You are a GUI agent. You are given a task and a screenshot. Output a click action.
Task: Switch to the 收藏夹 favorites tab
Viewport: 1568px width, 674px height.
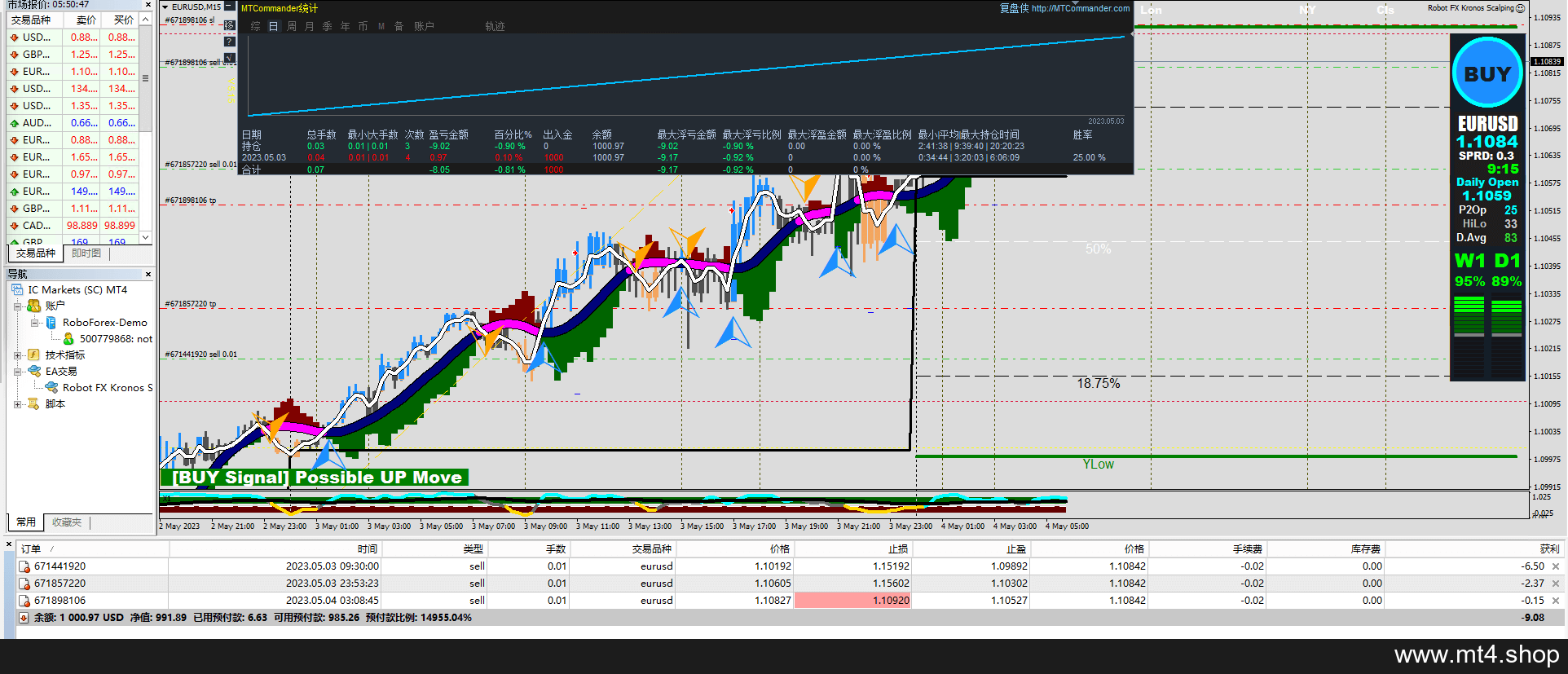[67, 522]
